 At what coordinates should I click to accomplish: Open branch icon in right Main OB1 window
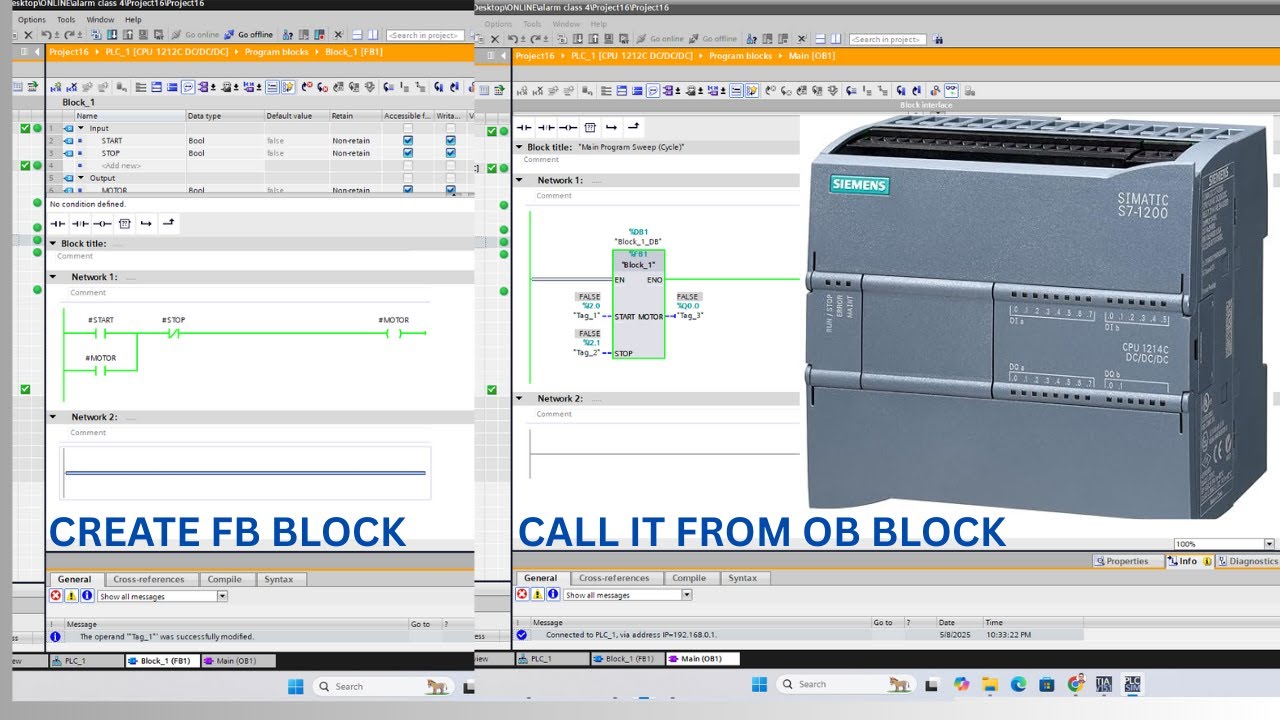[x=612, y=127]
